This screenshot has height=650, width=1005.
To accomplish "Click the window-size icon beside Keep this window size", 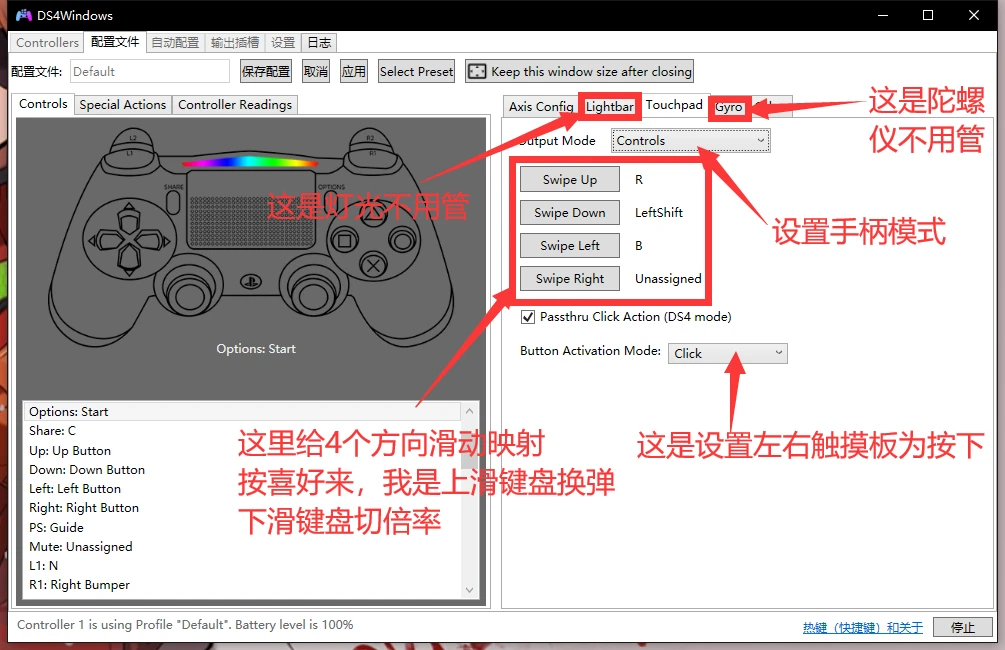I will (x=476, y=71).
